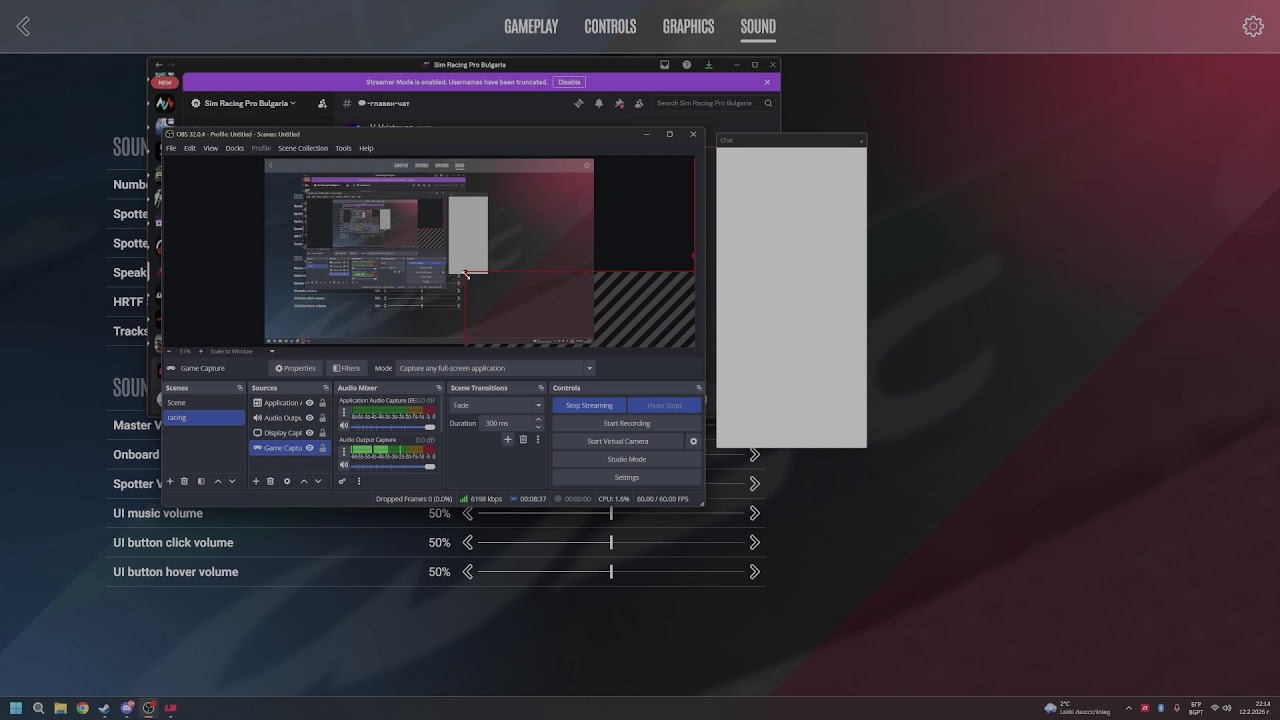This screenshot has height=720, width=1280.
Task: Remove scene transition with trash icon
Action: [x=523, y=439]
